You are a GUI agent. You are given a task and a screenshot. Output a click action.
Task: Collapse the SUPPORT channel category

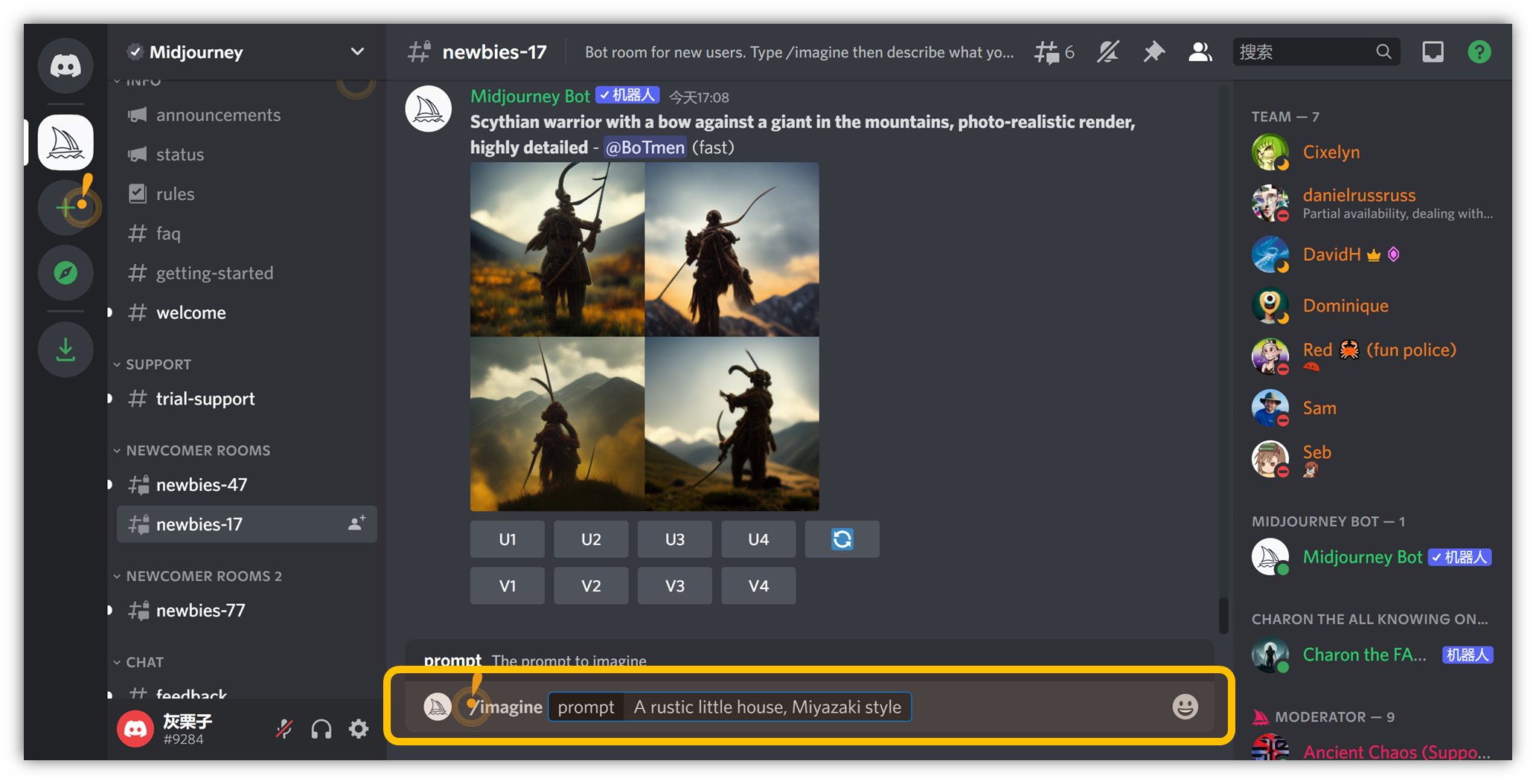[158, 364]
